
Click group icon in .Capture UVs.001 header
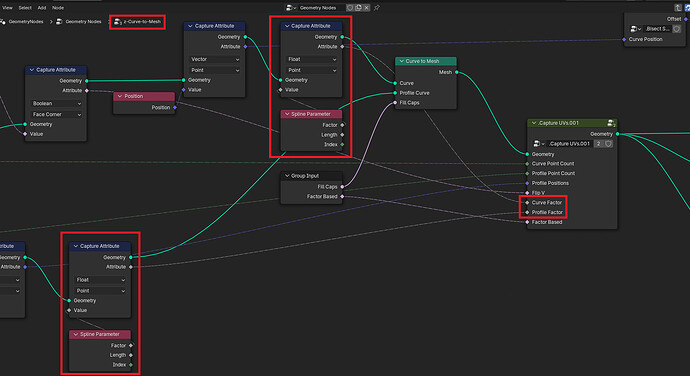(611, 123)
